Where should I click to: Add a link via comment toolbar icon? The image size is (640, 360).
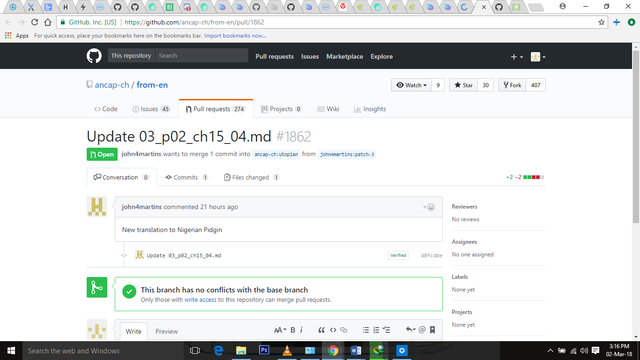(x=344, y=330)
